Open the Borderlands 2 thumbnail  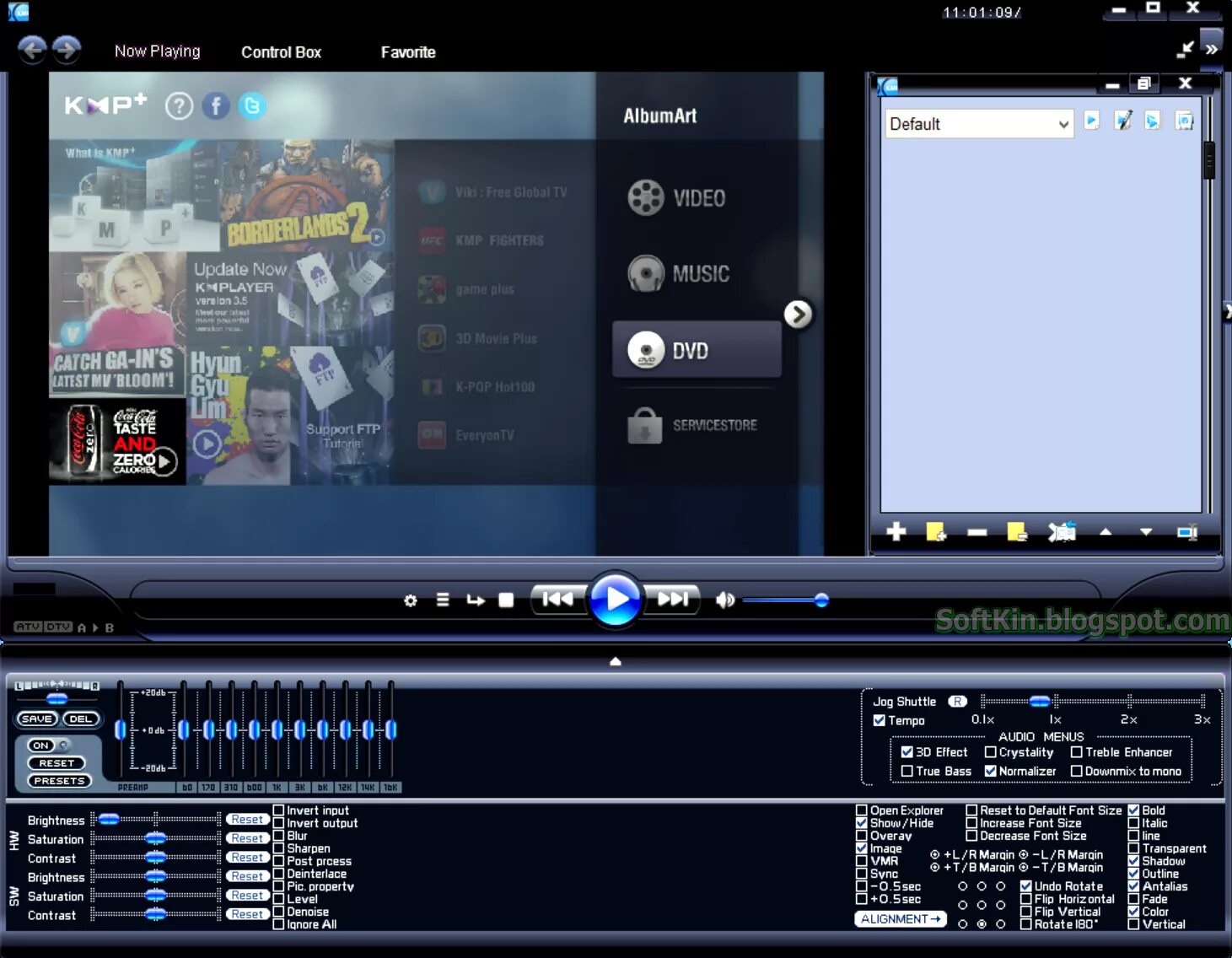tap(306, 195)
